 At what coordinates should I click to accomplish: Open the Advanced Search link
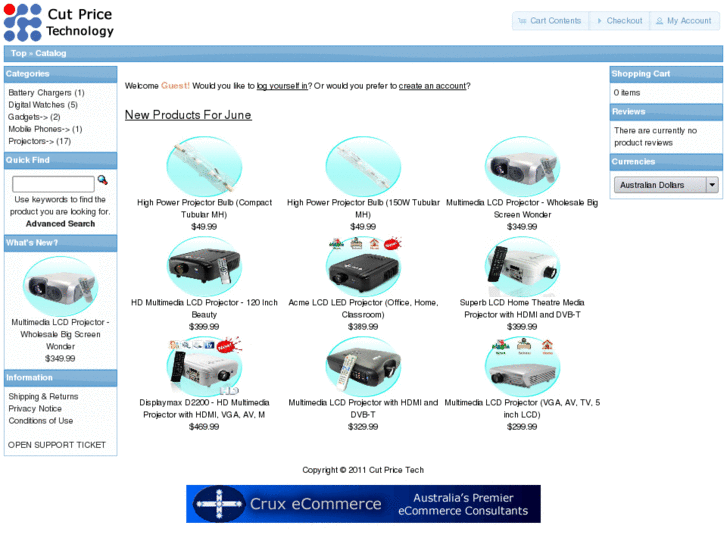[60, 224]
